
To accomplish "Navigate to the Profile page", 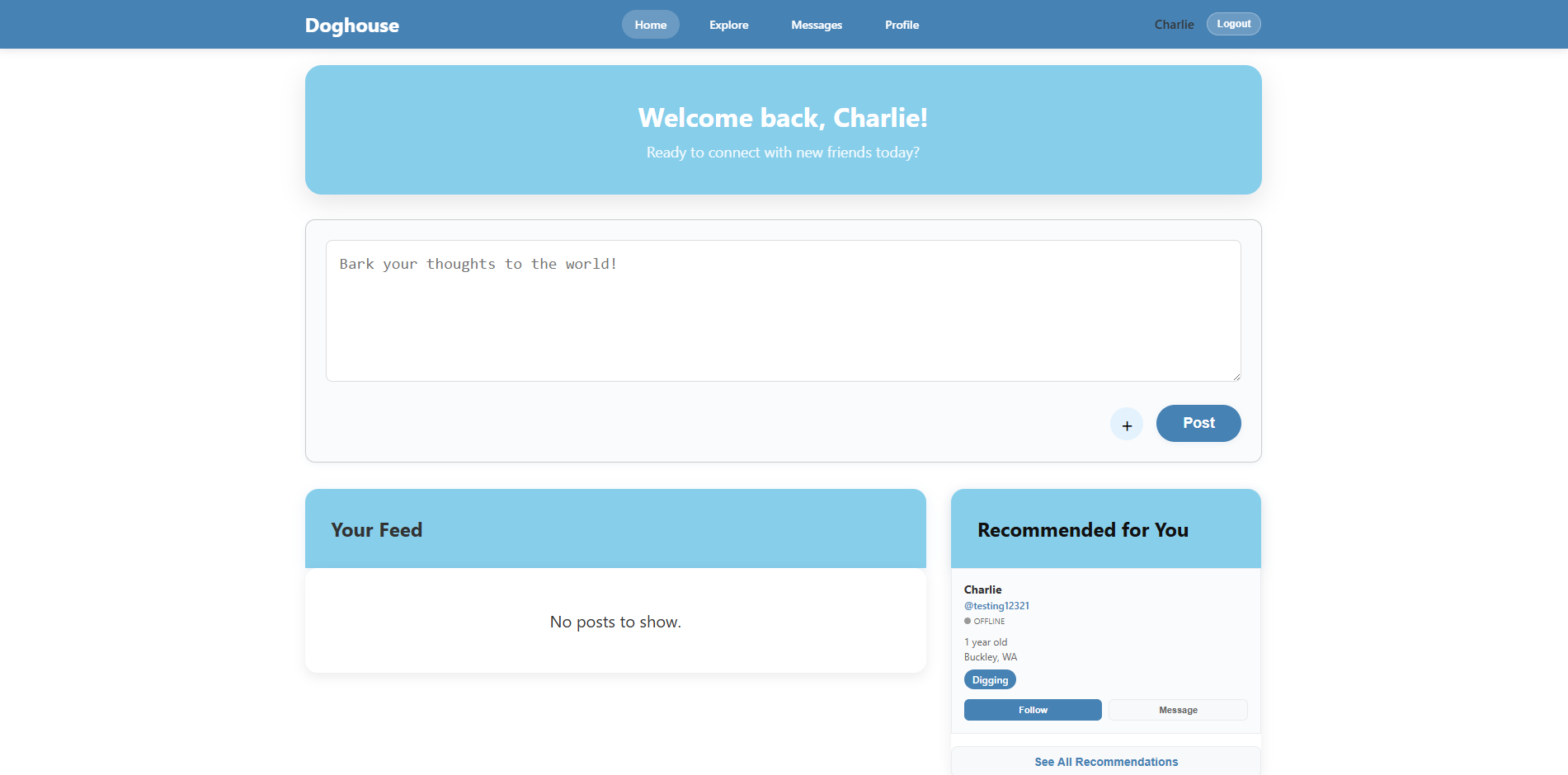I will click(x=902, y=25).
